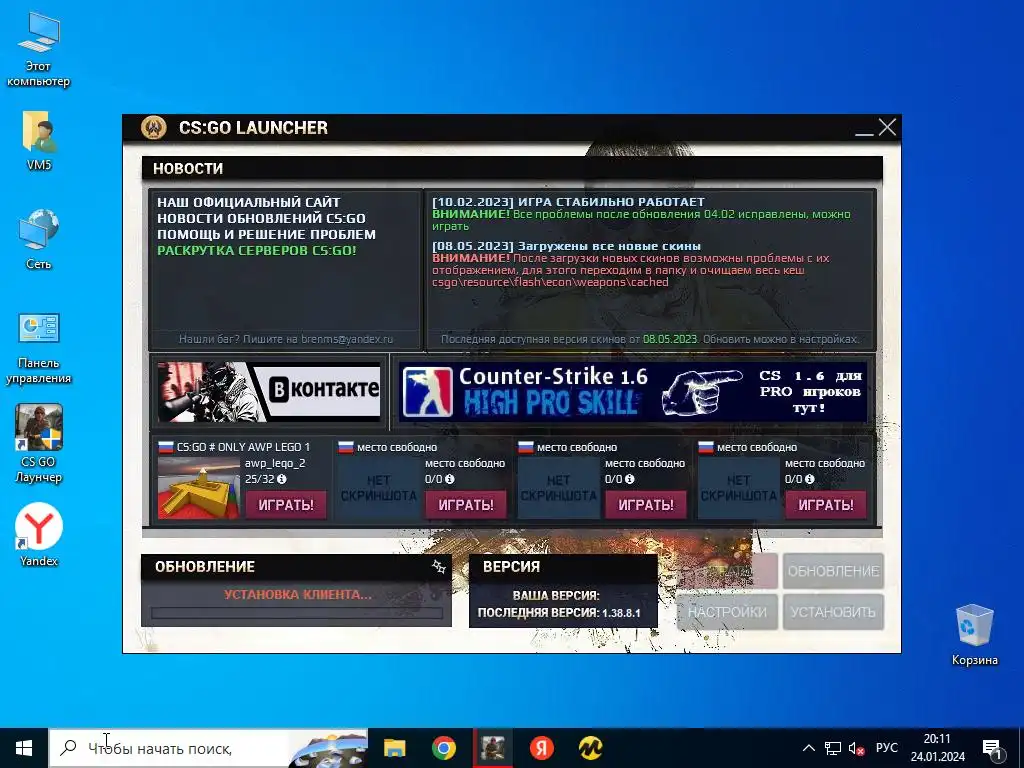Click the ПОСЛЕДНЯЯ ВЕРСИЯ: 1.38.8.1 text

point(559,613)
